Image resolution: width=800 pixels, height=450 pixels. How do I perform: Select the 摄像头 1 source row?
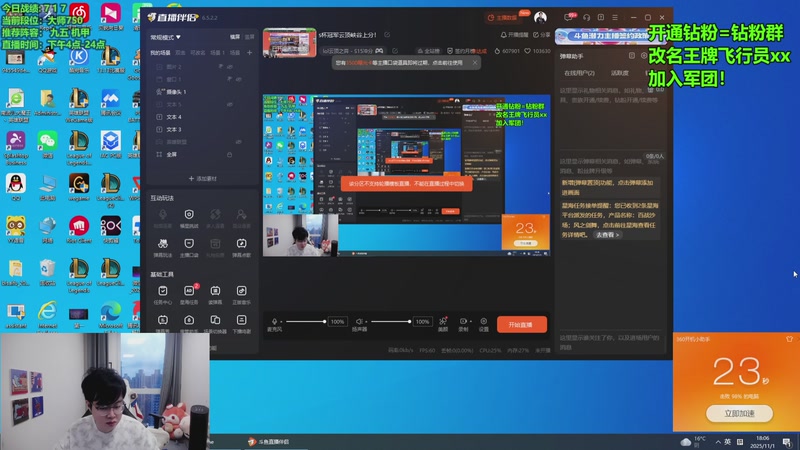point(202,92)
